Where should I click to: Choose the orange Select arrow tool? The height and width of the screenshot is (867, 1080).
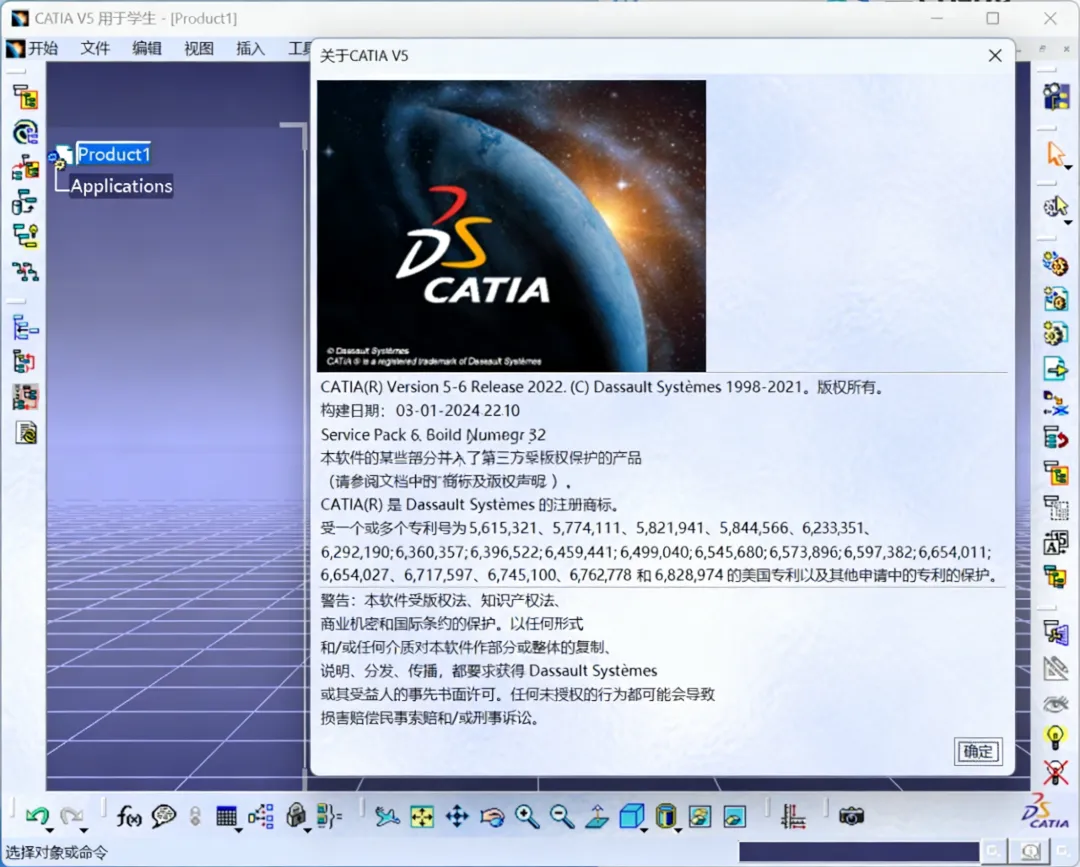coord(1055,153)
